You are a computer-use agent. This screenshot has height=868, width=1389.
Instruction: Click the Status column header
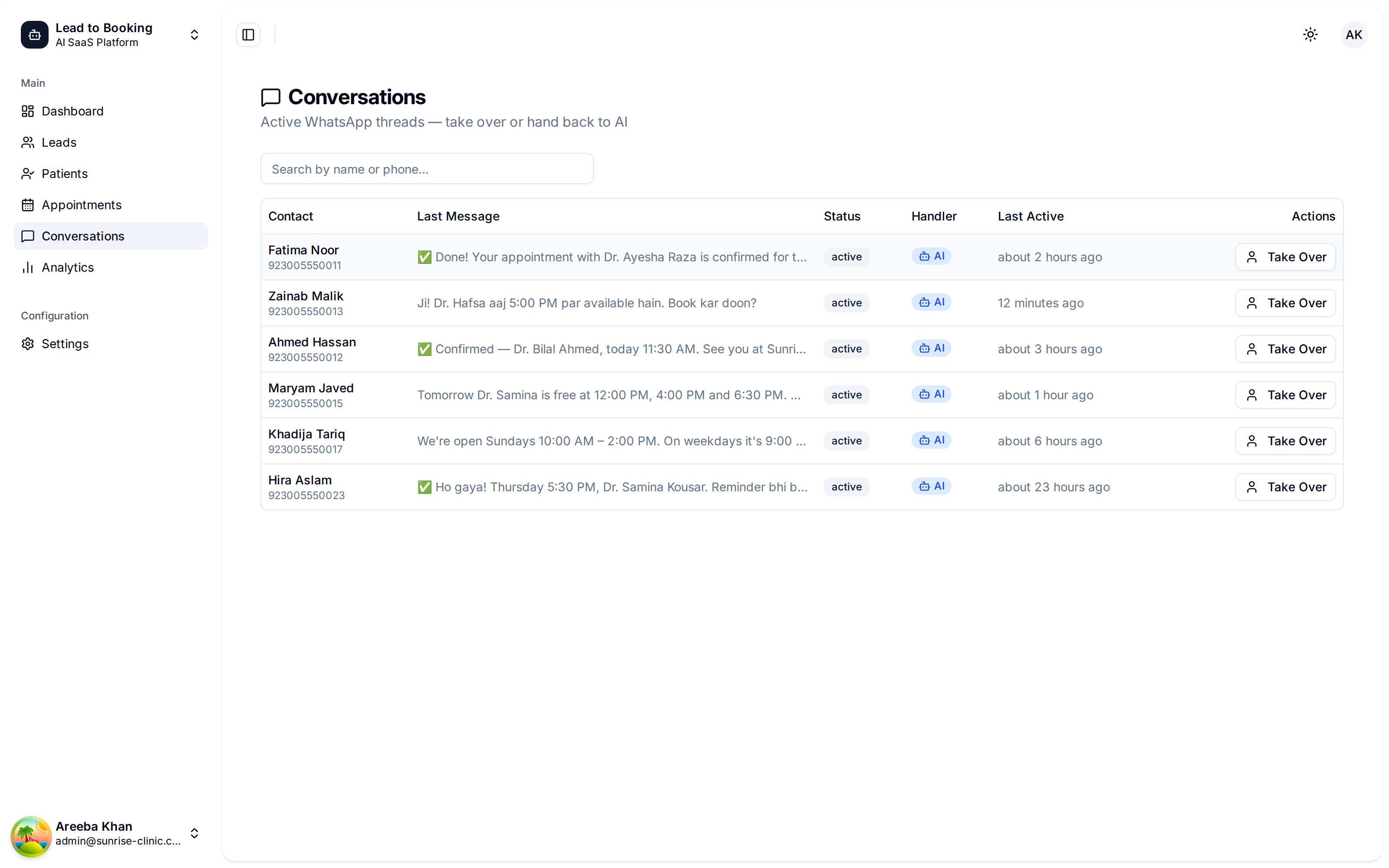(842, 216)
